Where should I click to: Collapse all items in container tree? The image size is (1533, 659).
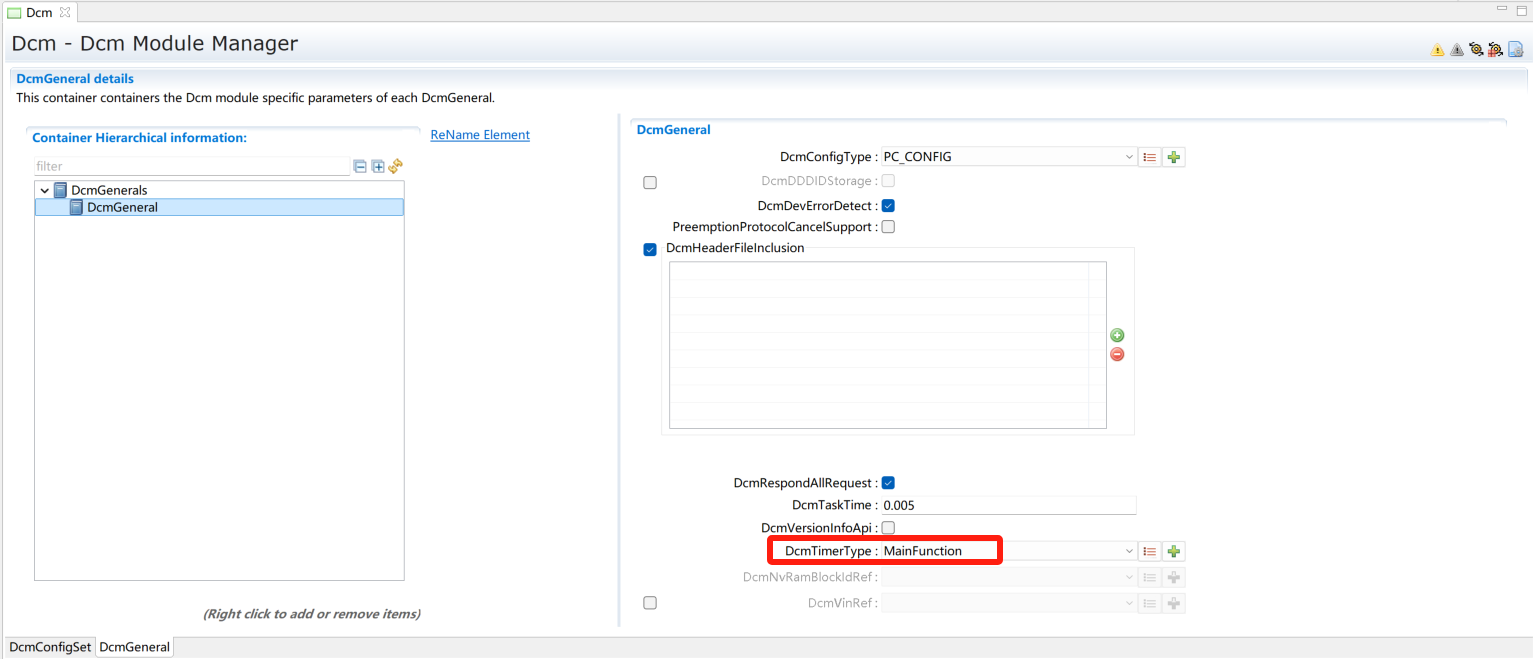click(360, 166)
